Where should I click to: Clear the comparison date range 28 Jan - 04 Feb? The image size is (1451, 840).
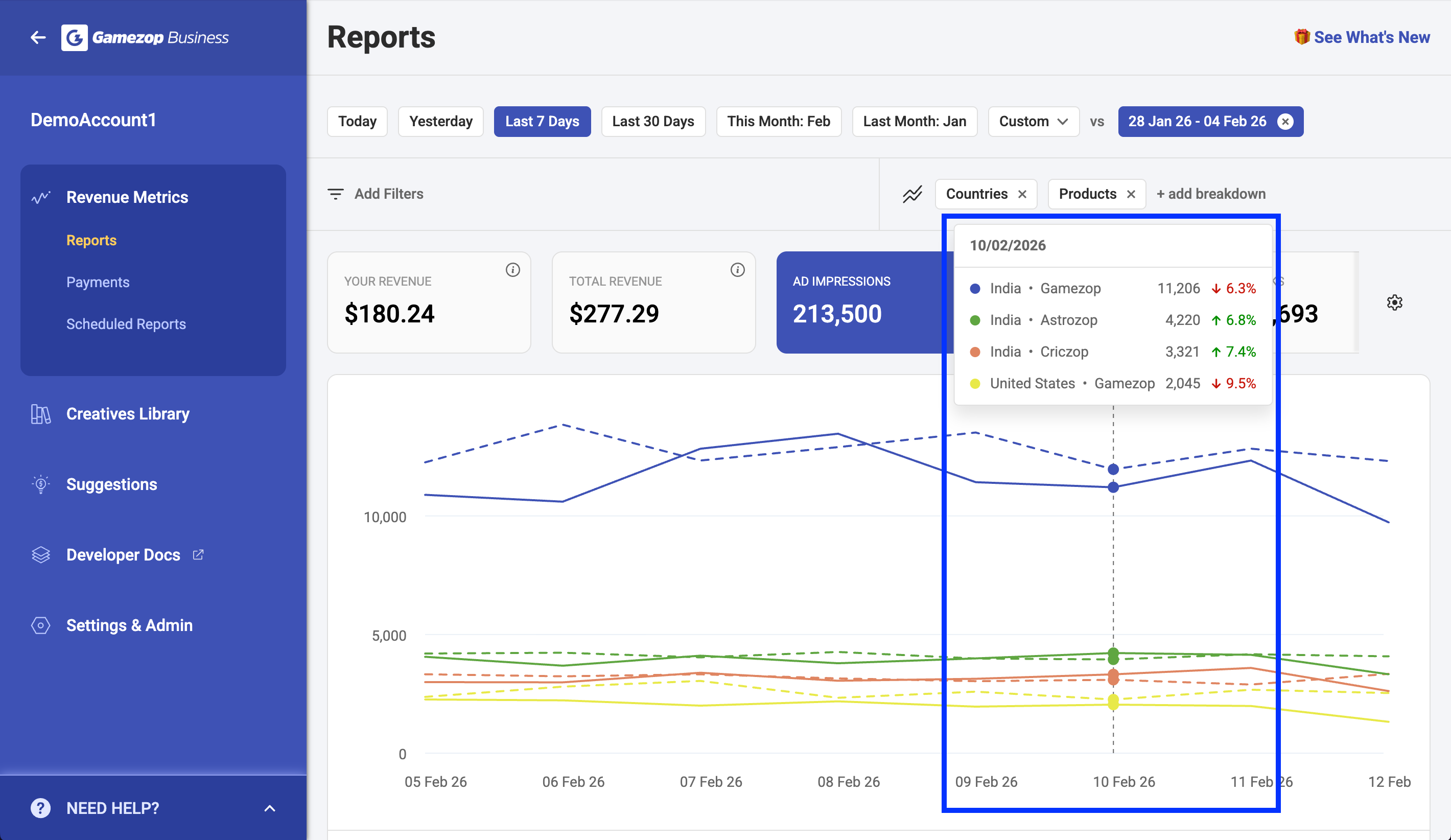(1285, 122)
